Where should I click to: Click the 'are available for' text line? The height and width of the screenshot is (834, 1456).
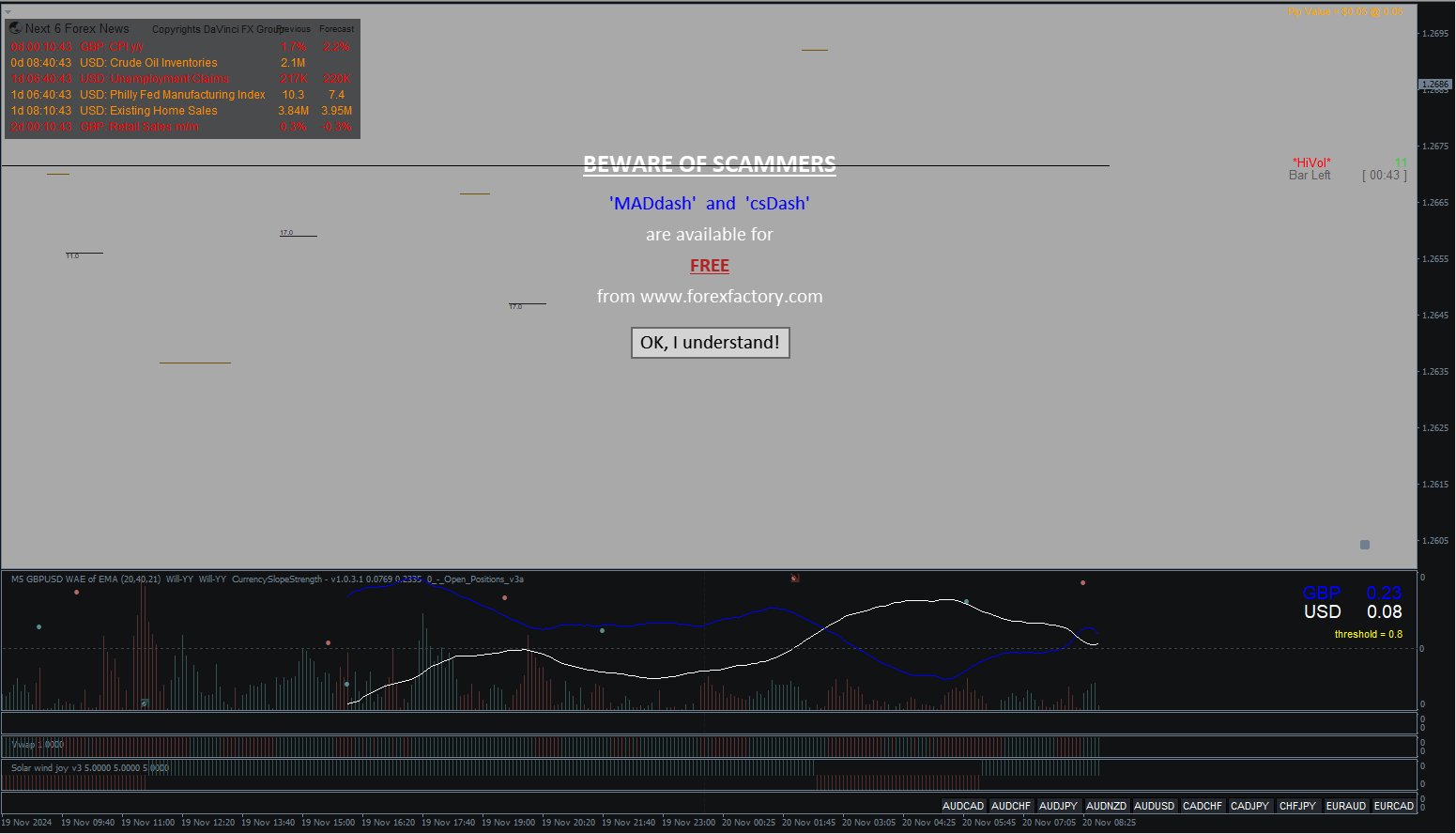coord(710,235)
